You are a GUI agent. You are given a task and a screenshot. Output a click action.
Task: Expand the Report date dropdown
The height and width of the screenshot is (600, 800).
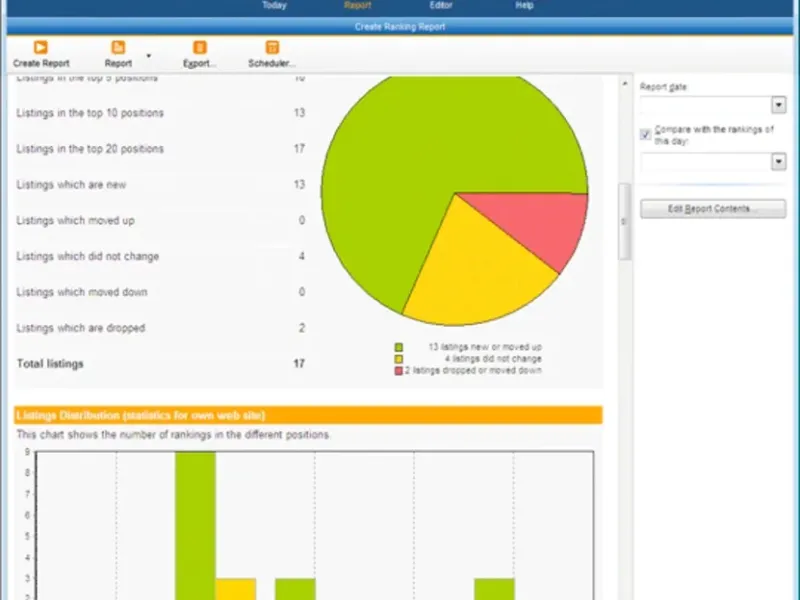[x=778, y=105]
